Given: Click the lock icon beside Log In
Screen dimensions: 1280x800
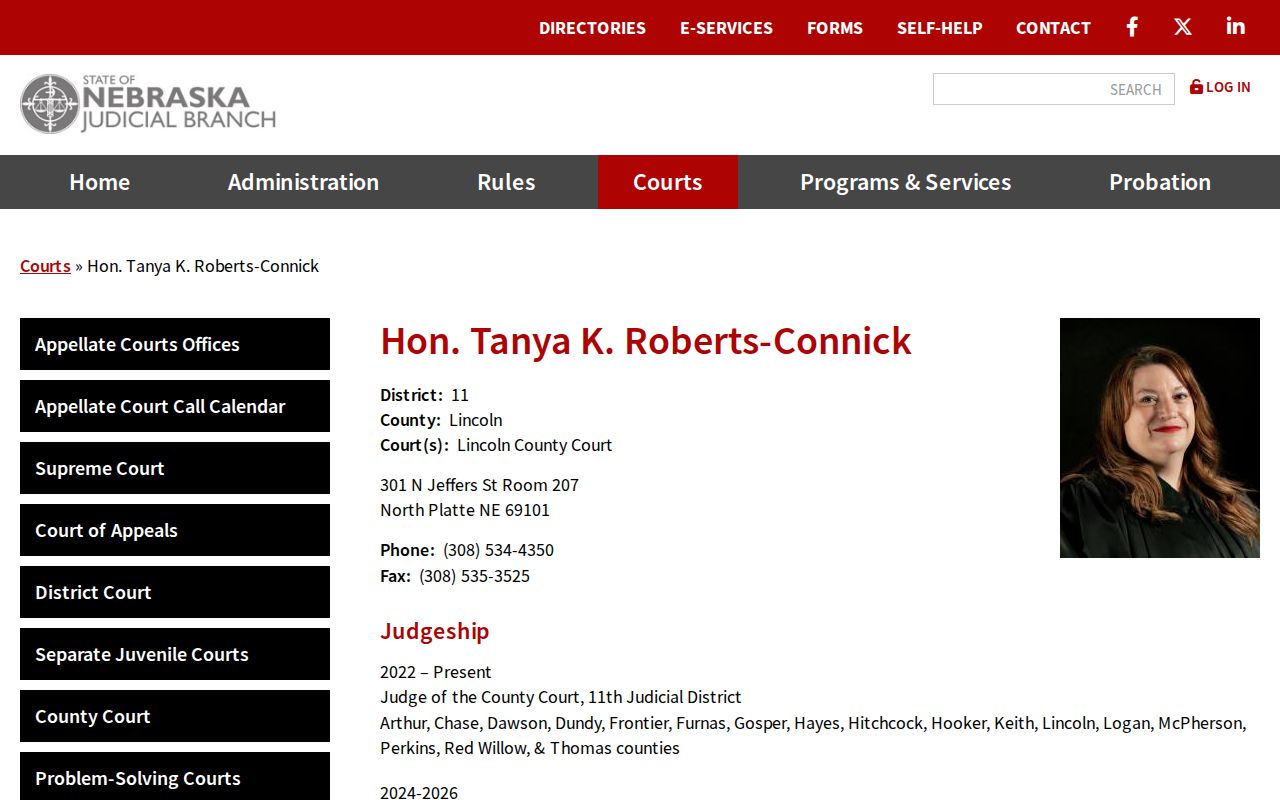Looking at the screenshot, I should (x=1196, y=87).
